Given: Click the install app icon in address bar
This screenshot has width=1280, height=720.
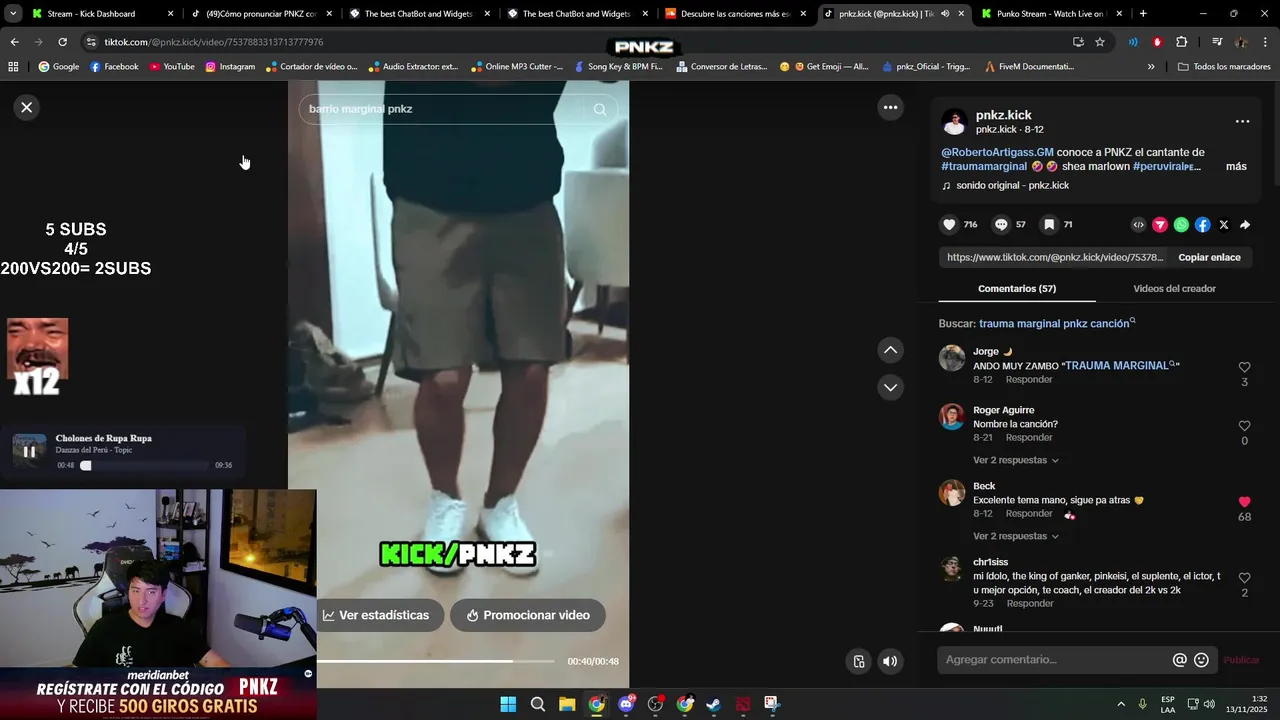Looking at the screenshot, I should 1078,42.
